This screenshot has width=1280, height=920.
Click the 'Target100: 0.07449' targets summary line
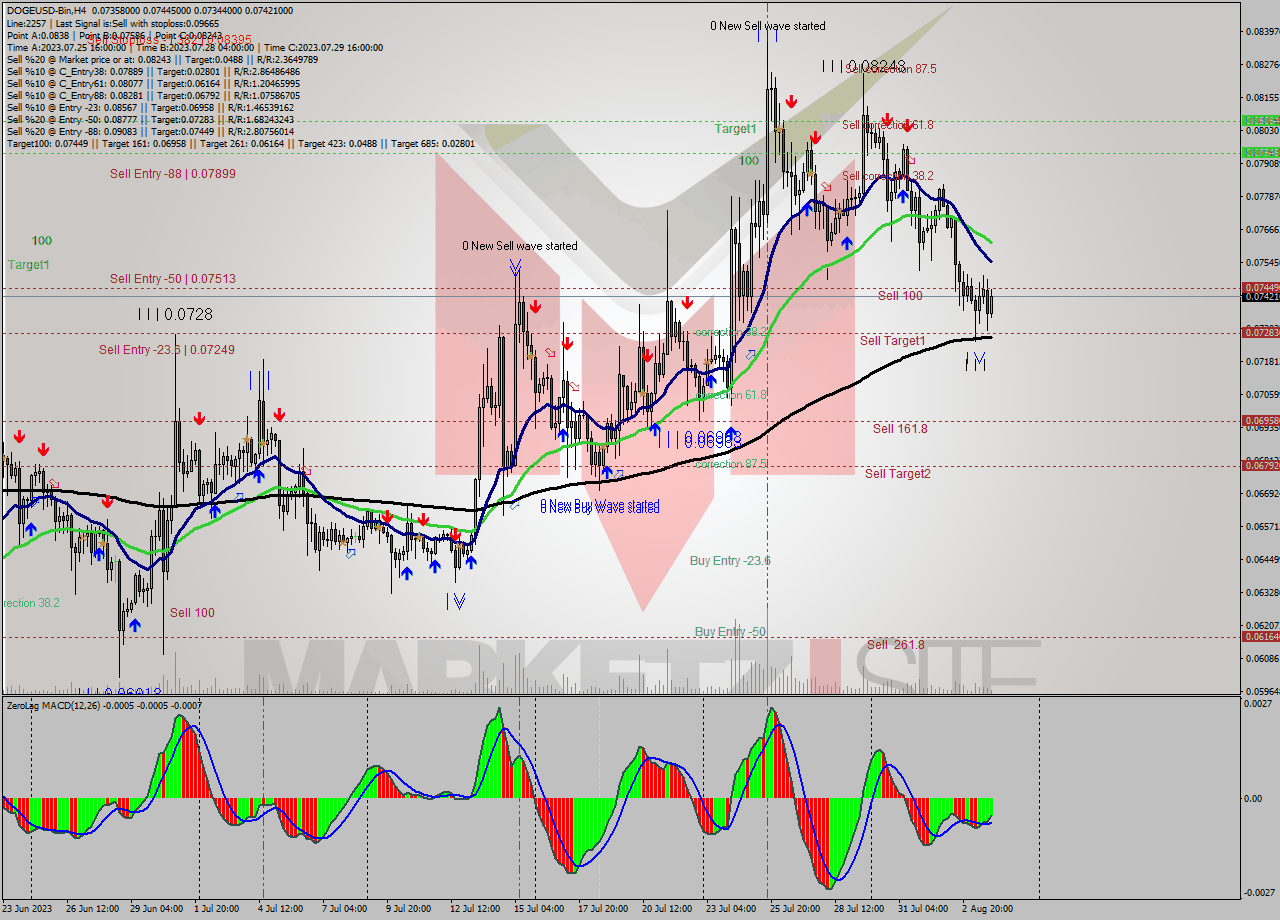[x=241, y=144]
